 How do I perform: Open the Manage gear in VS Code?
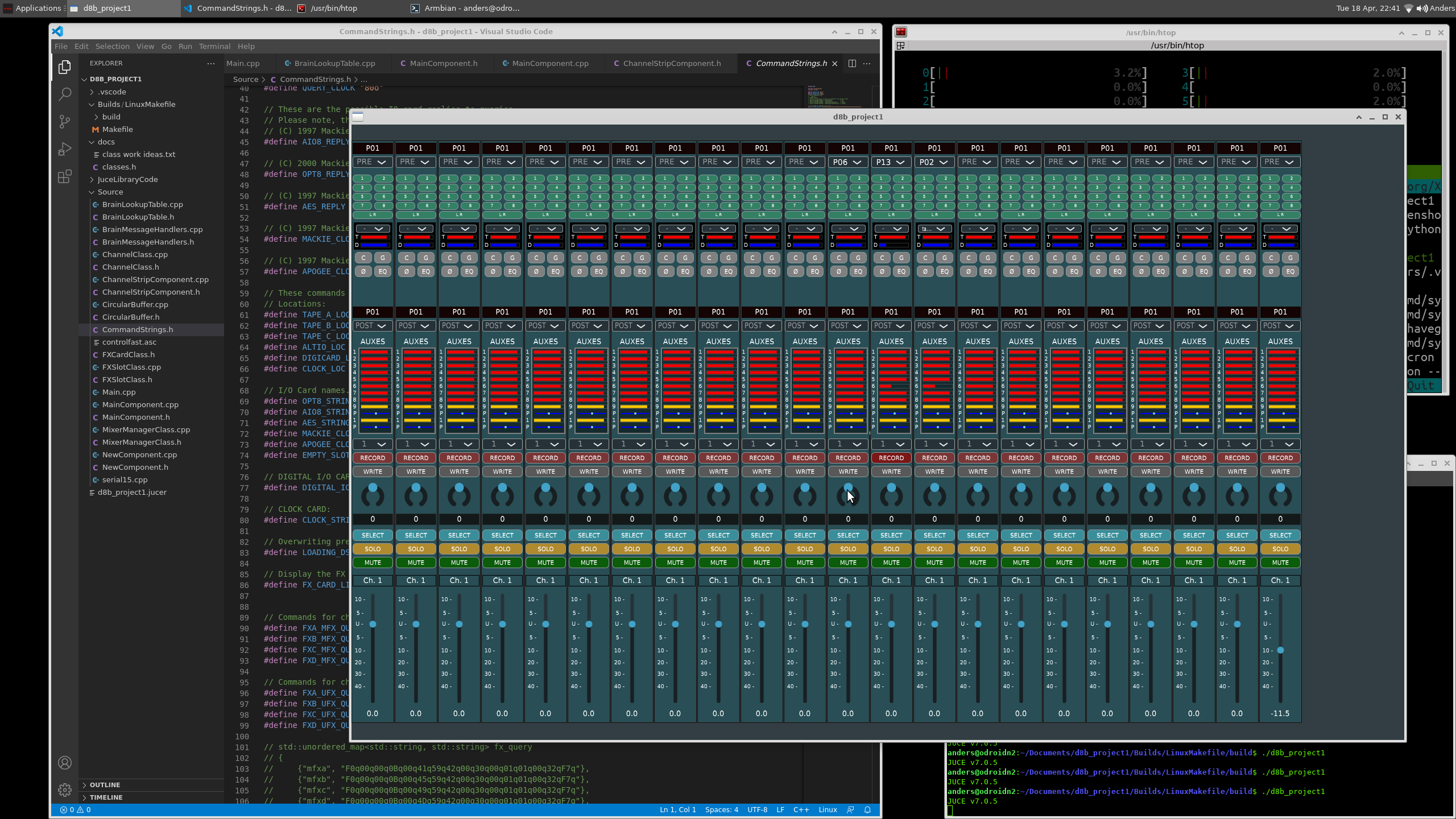click(x=65, y=790)
